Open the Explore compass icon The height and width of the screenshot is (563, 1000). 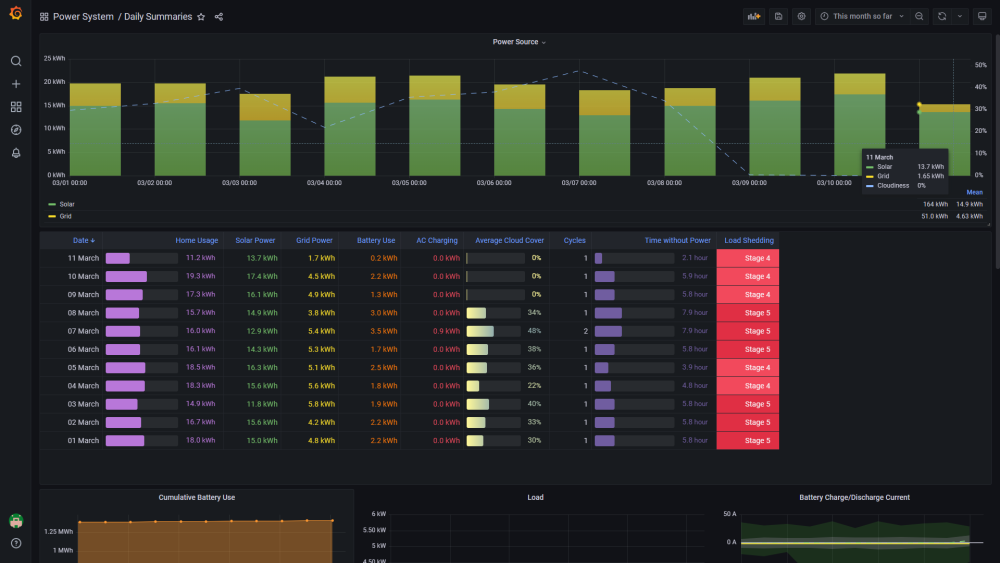(16, 130)
